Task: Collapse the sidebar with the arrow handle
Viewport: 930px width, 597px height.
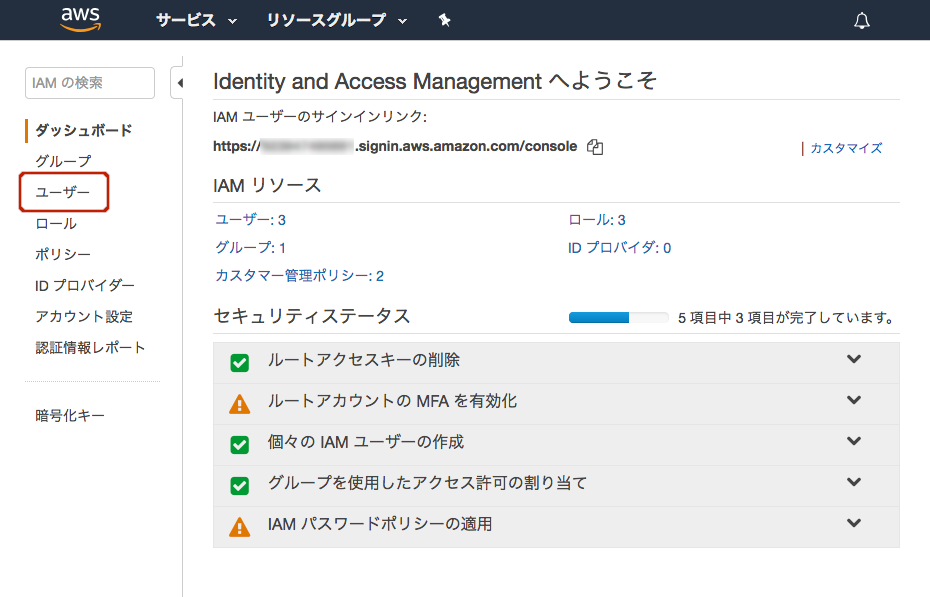Action: [x=178, y=82]
